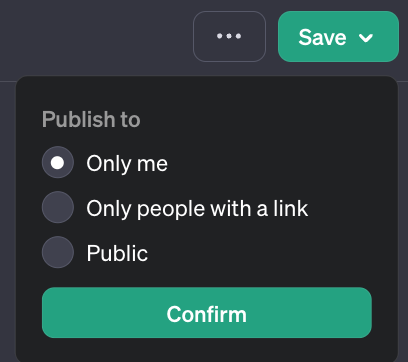408x362 pixels.
Task: Select the Only me radio button
Action: click(58, 162)
